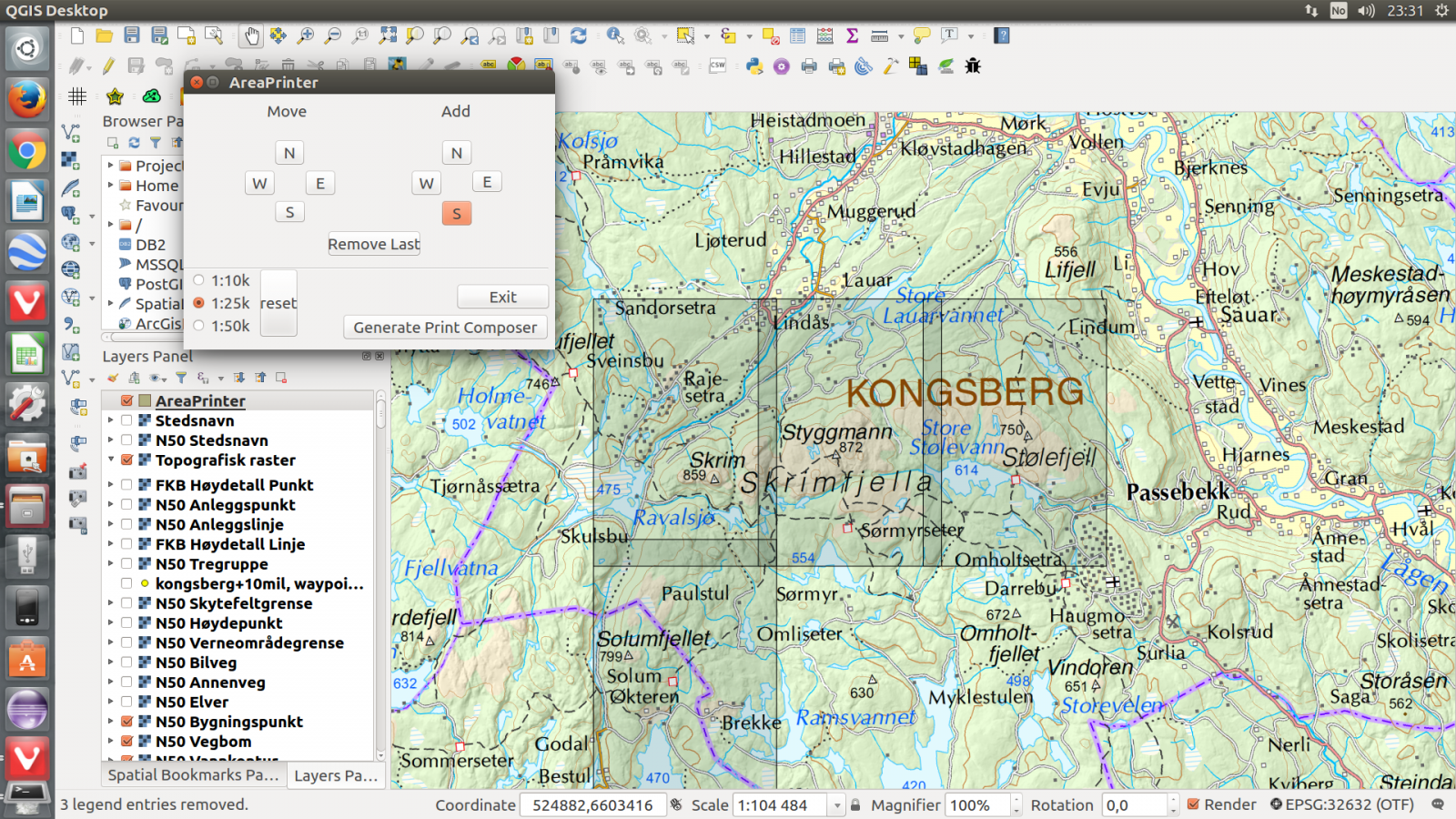1456x819 pixels.
Task: Click the Add Raster Layer icon
Action: point(71,160)
